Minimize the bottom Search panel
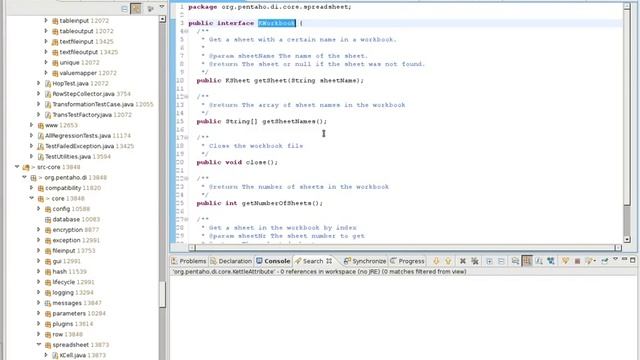 point(624,260)
